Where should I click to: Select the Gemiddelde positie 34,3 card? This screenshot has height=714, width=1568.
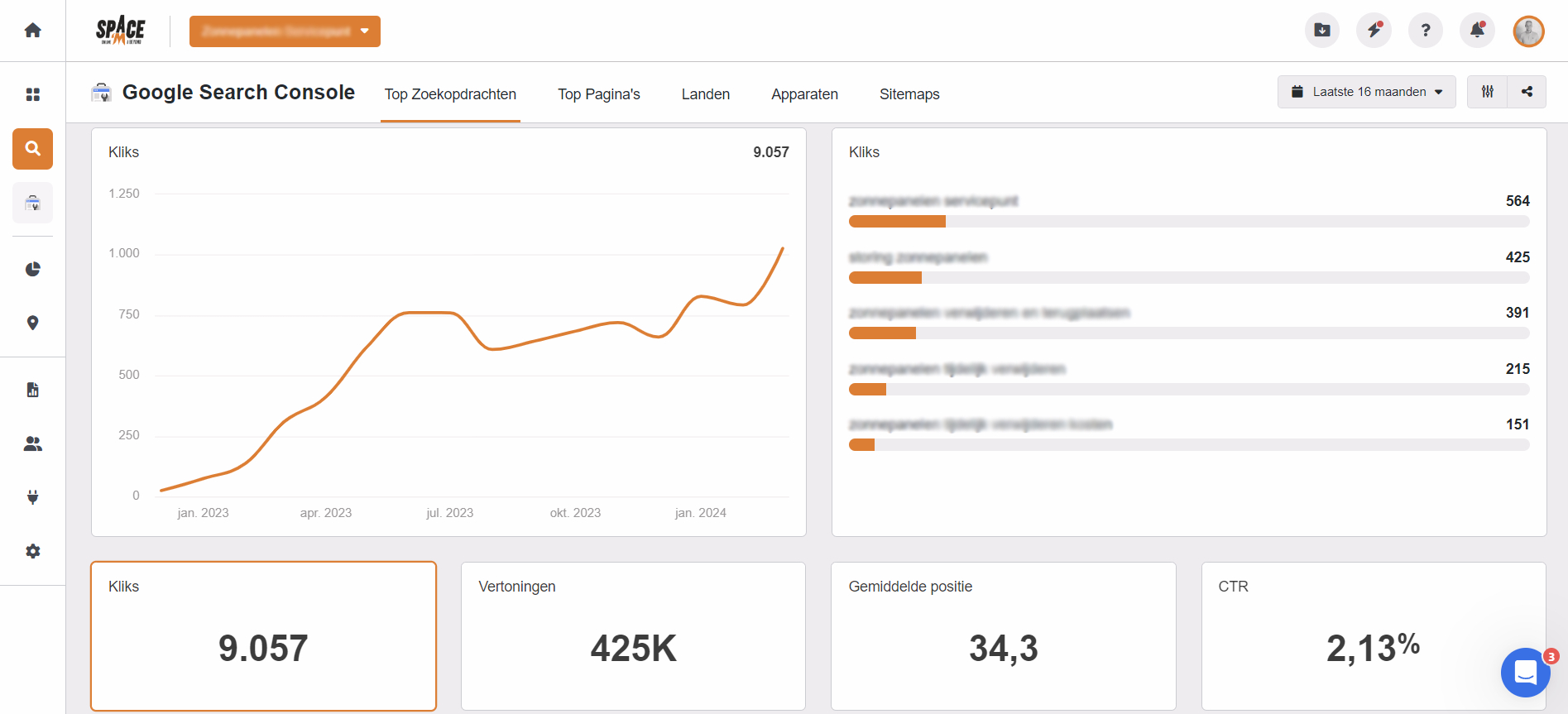pyautogui.click(x=1004, y=636)
